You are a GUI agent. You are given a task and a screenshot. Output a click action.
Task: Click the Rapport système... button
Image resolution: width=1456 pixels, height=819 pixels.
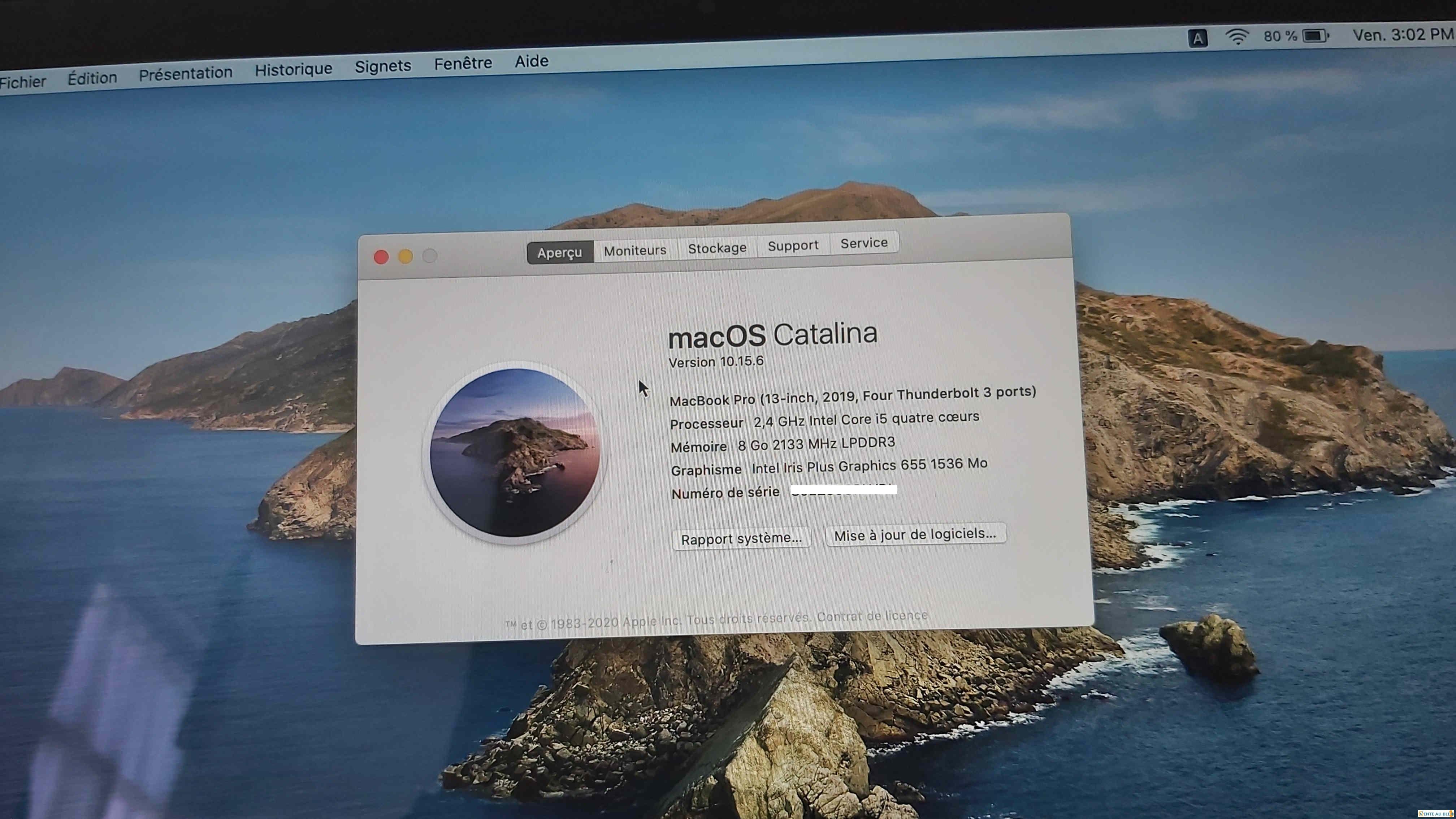point(741,539)
